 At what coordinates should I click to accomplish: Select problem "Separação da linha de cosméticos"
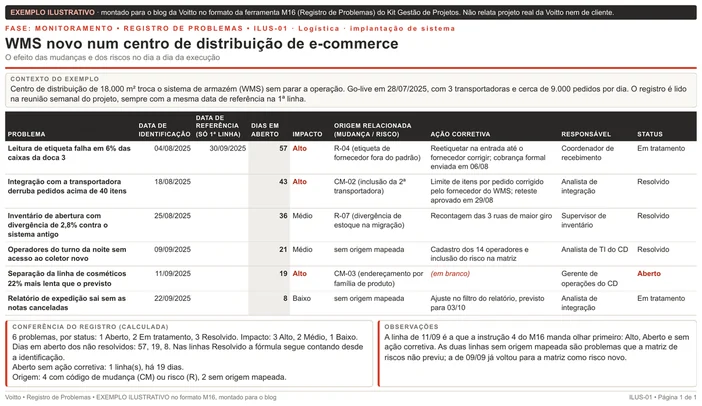(x=67, y=278)
